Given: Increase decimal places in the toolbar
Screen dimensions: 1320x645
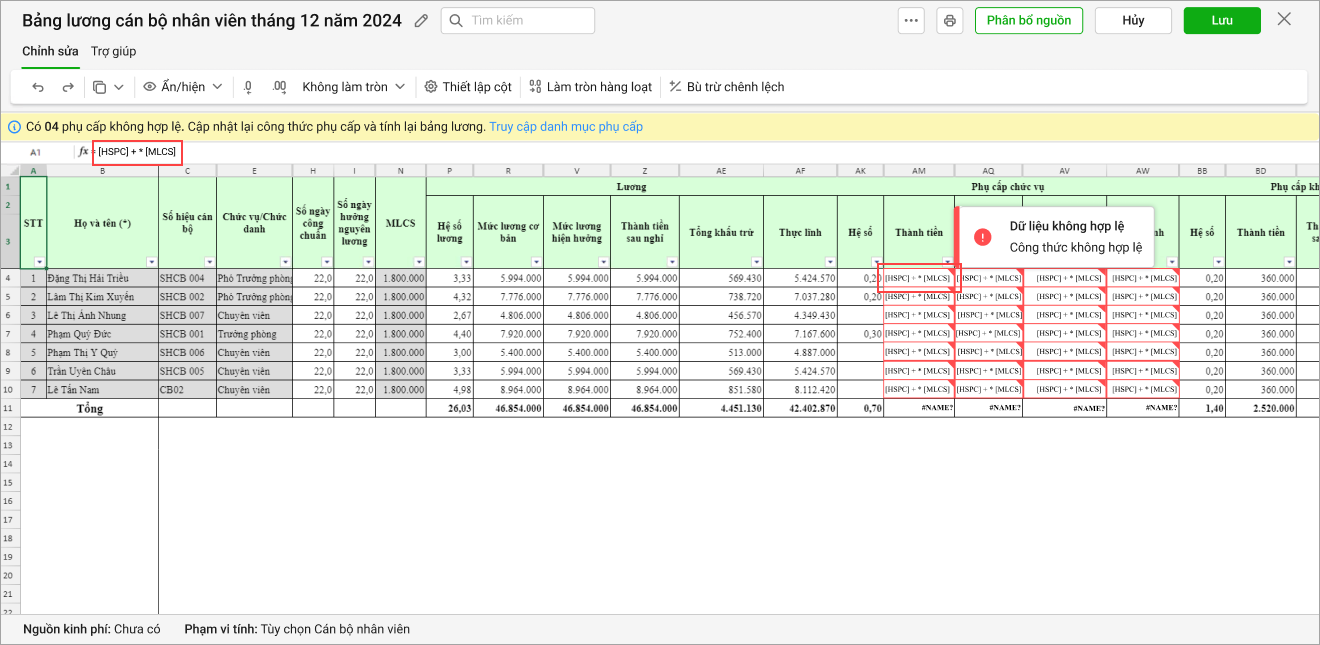Looking at the screenshot, I should pos(279,87).
